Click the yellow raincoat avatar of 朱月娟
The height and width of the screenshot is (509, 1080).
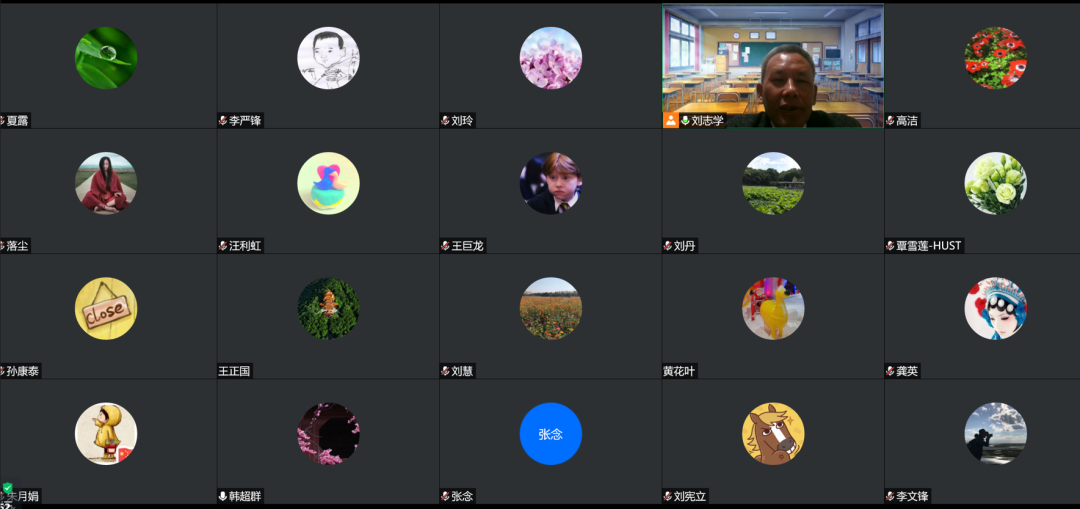(x=105, y=434)
